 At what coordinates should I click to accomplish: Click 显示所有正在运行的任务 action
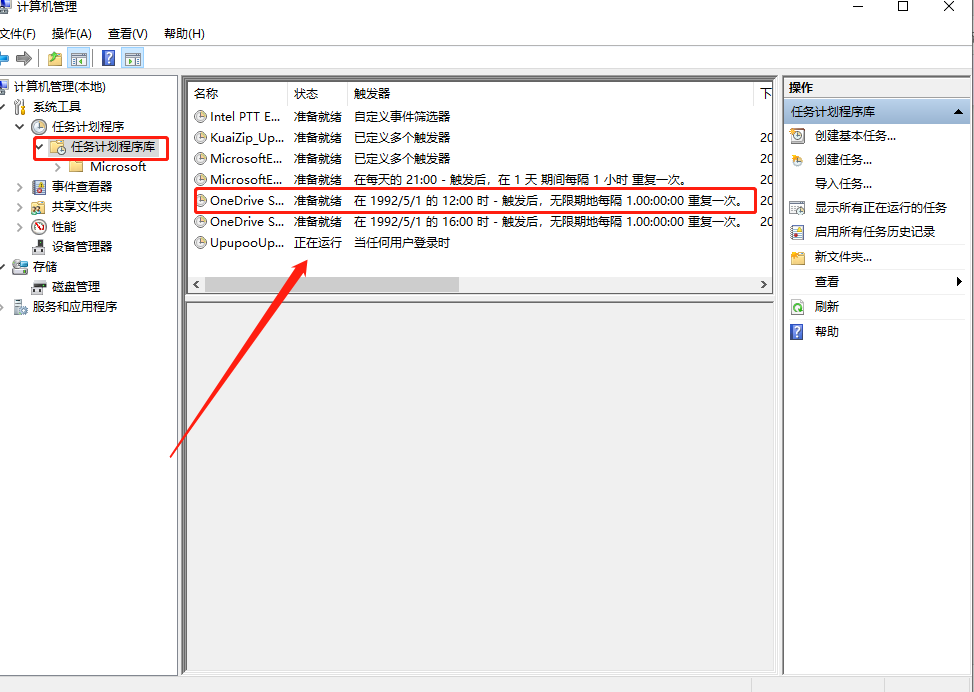click(881, 207)
